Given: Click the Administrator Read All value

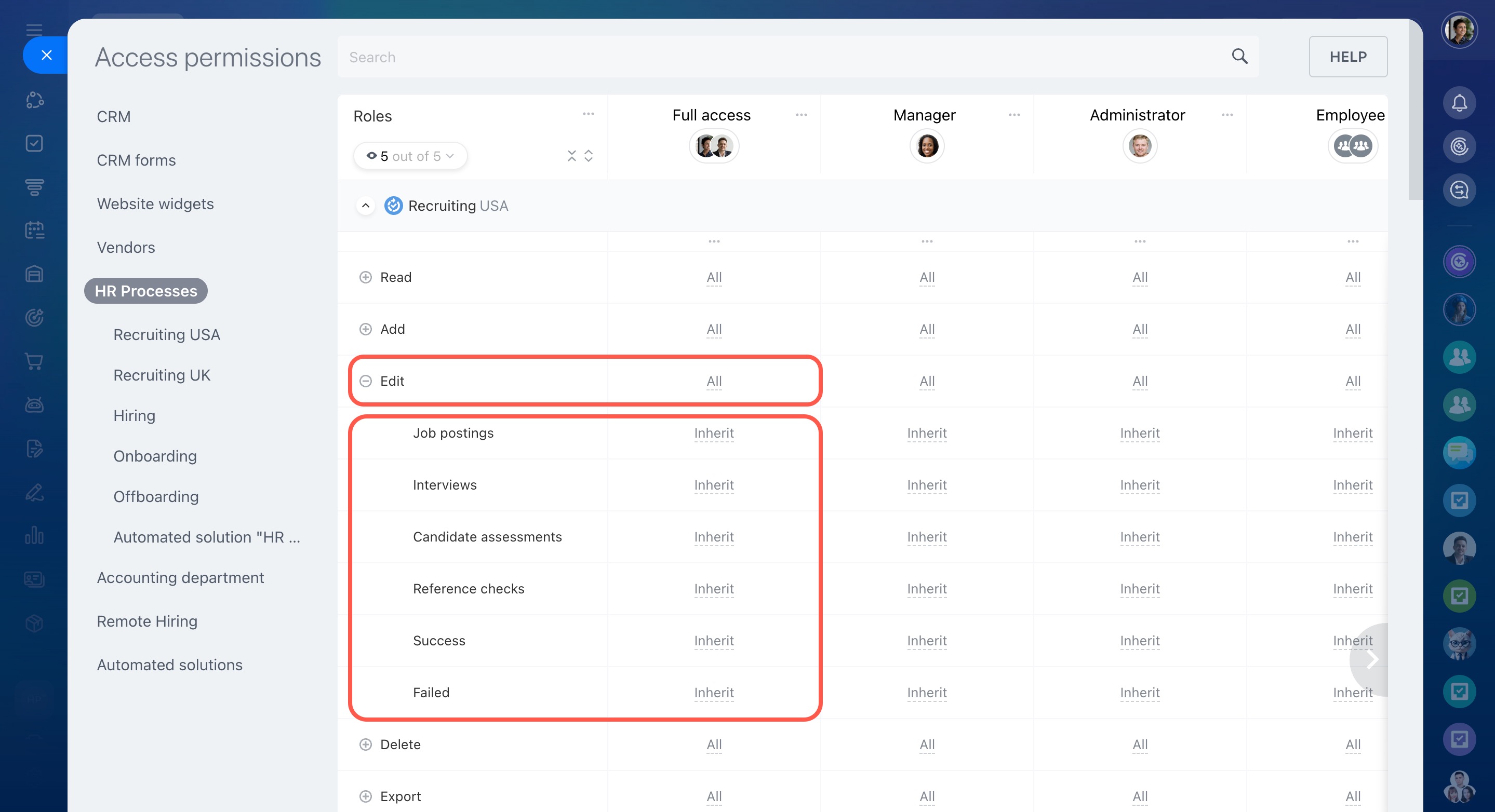Looking at the screenshot, I should 1140,277.
